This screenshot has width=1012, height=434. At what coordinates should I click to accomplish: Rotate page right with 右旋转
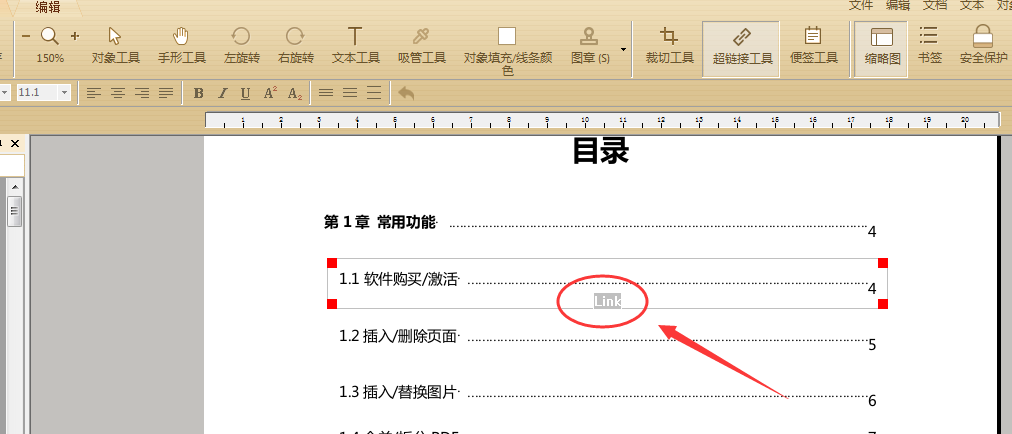(296, 46)
